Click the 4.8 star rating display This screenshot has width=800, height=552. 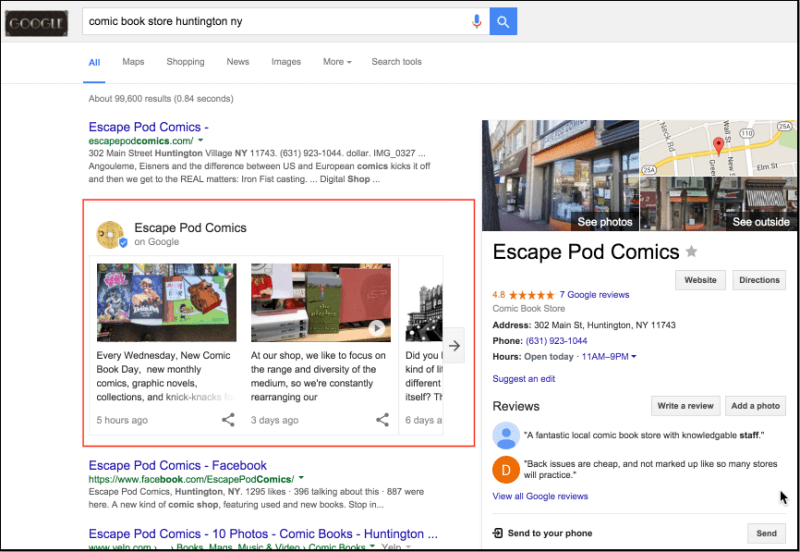click(523, 295)
